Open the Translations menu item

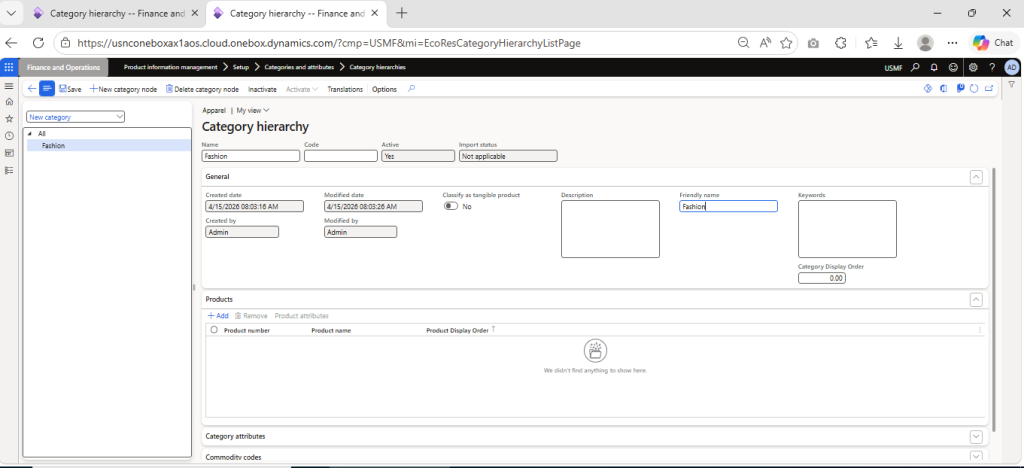click(345, 89)
